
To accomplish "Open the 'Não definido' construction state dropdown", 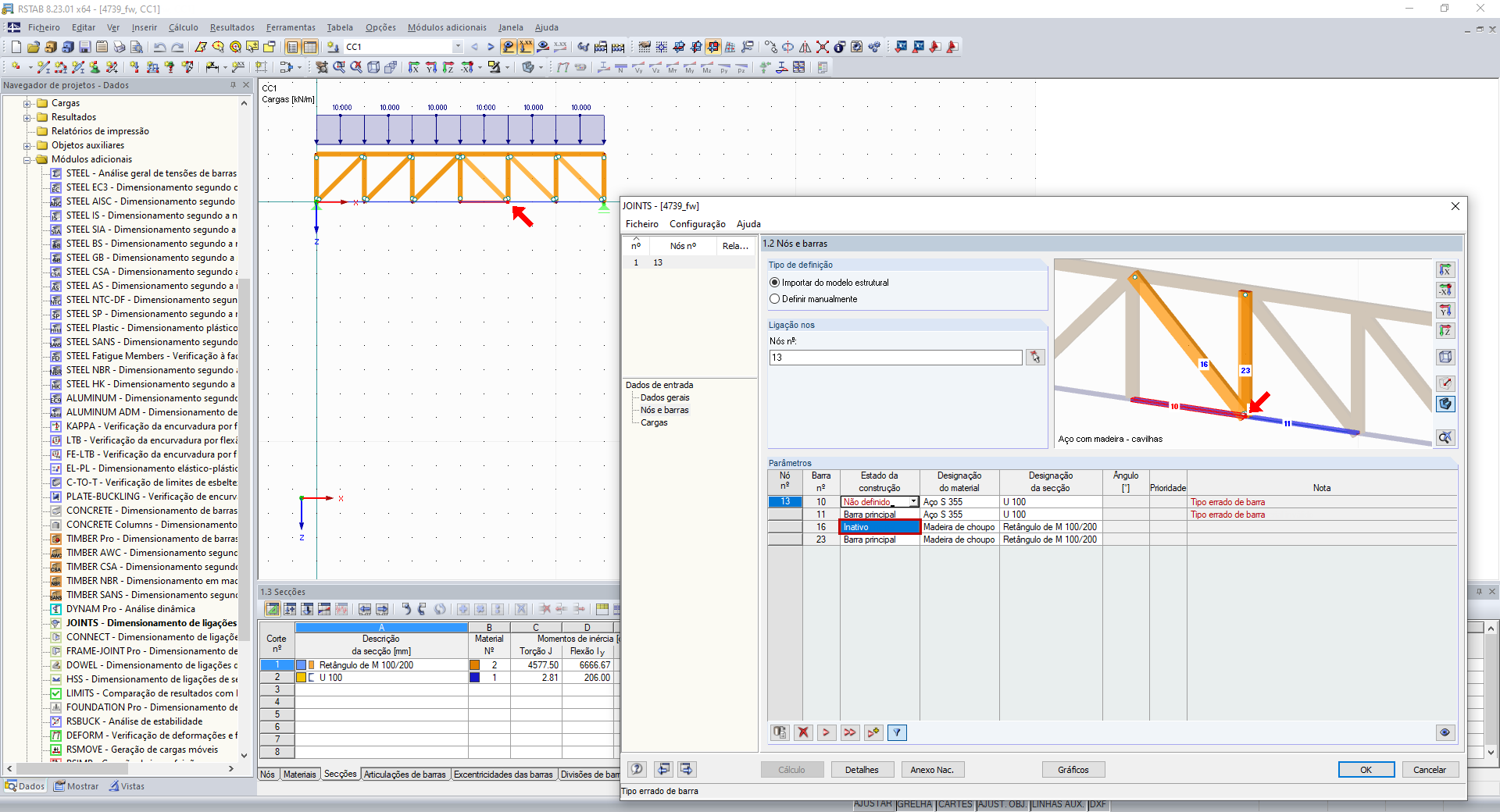I will (913, 502).
